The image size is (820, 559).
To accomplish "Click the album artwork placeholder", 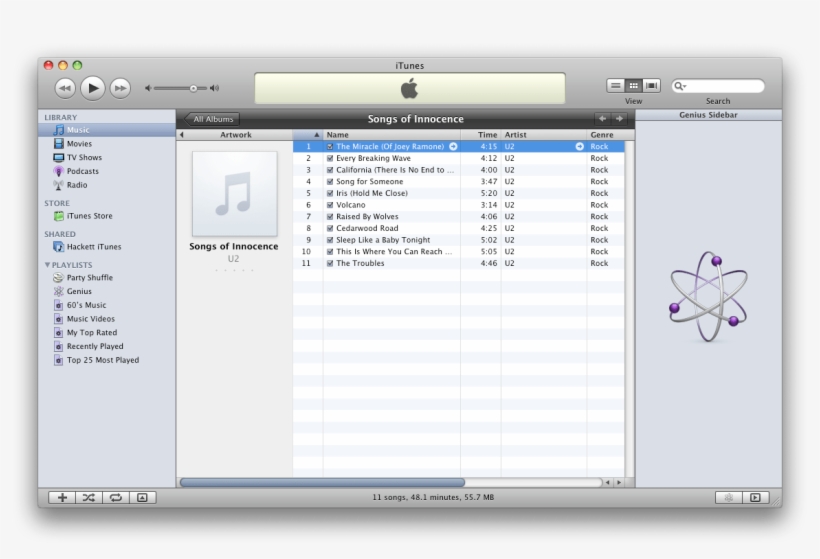I will pyautogui.click(x=234, y=194).
